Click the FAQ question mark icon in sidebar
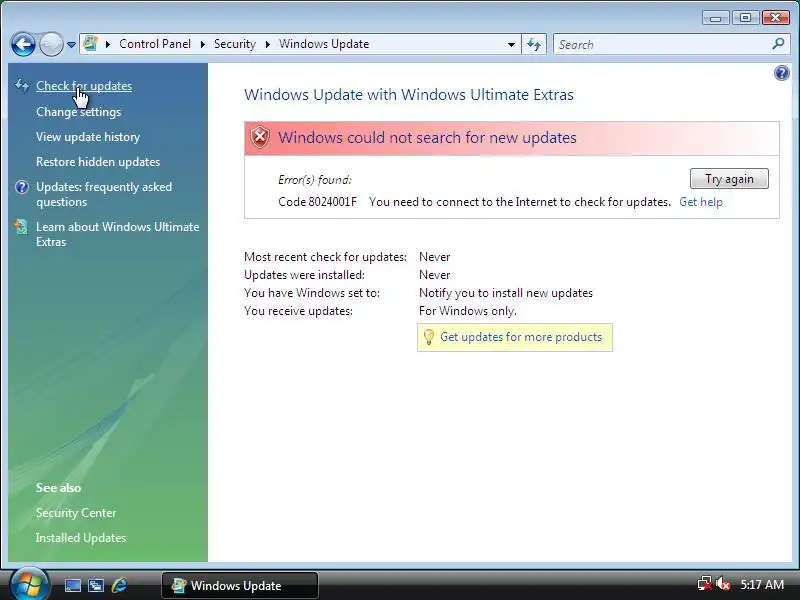Viewport: 800px width, 600px height. 22,187
